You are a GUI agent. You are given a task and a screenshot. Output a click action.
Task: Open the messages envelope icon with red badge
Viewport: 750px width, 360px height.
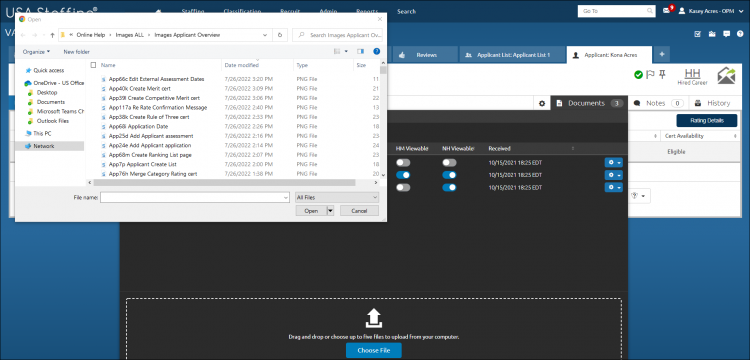coord(667,11)
